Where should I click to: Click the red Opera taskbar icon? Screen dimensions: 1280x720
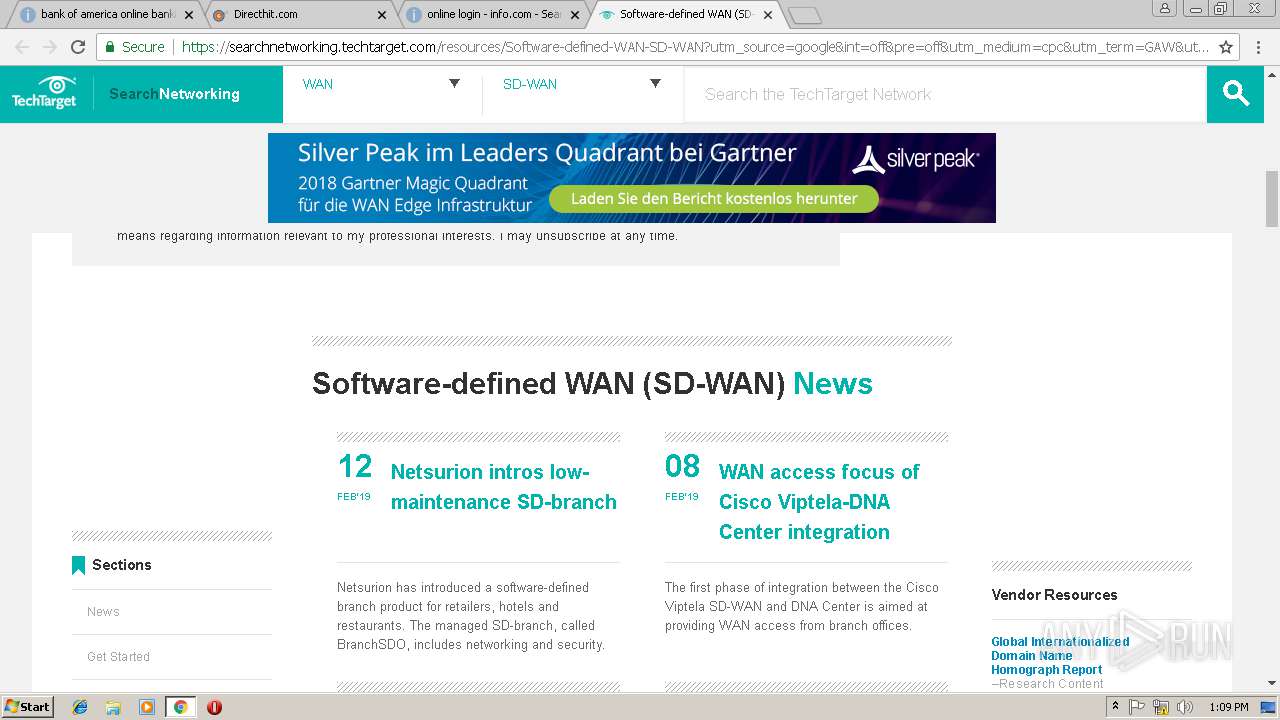point(214,707)
